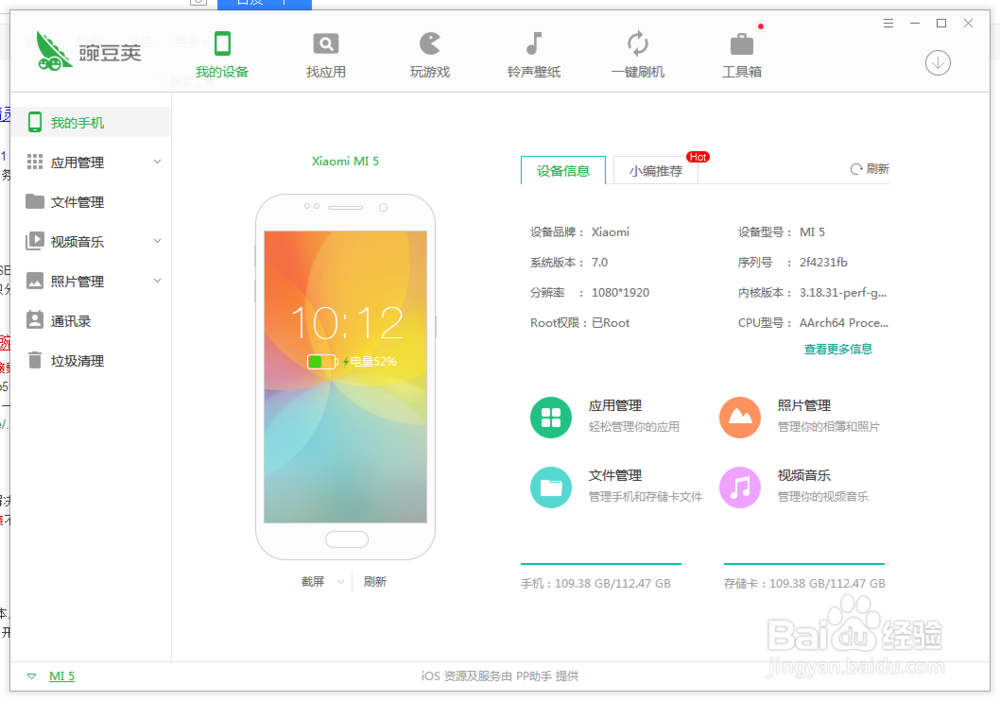Select 应用管理 in the sidebar
The width and height of the screenshot is (1000, 701).
[x=91, y=162]
